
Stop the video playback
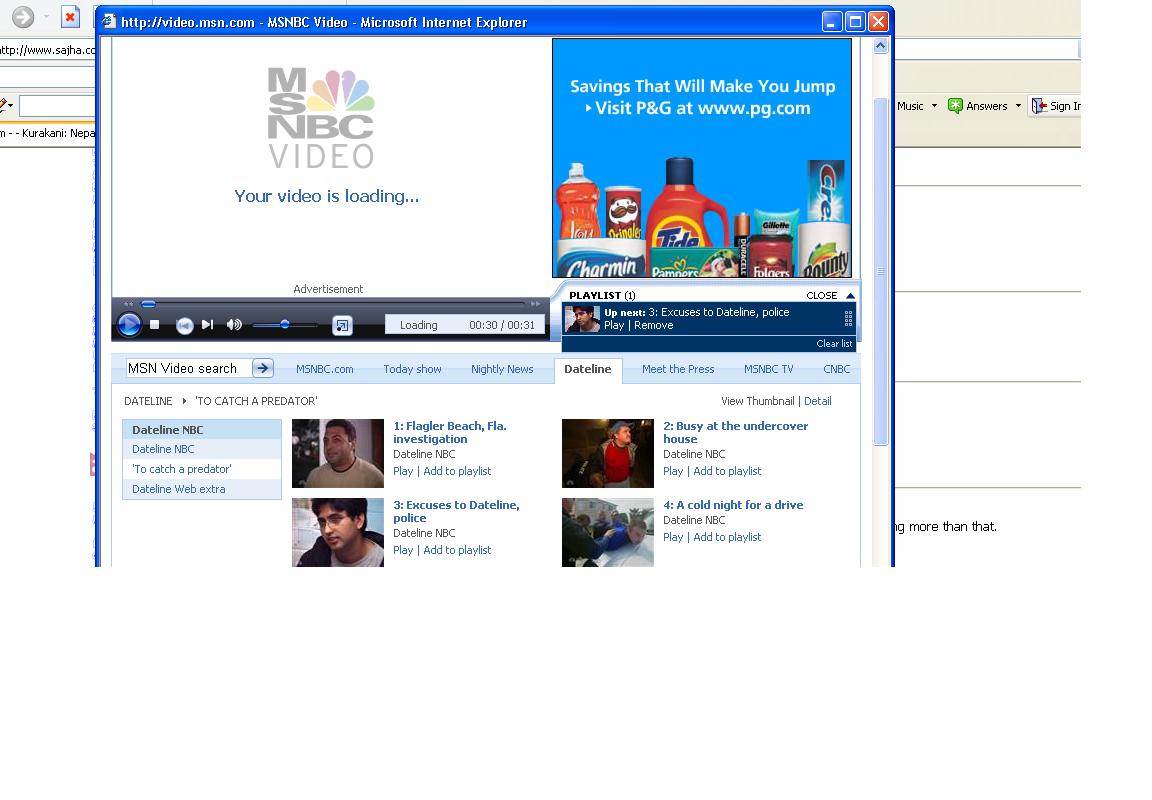click(155, 324)
